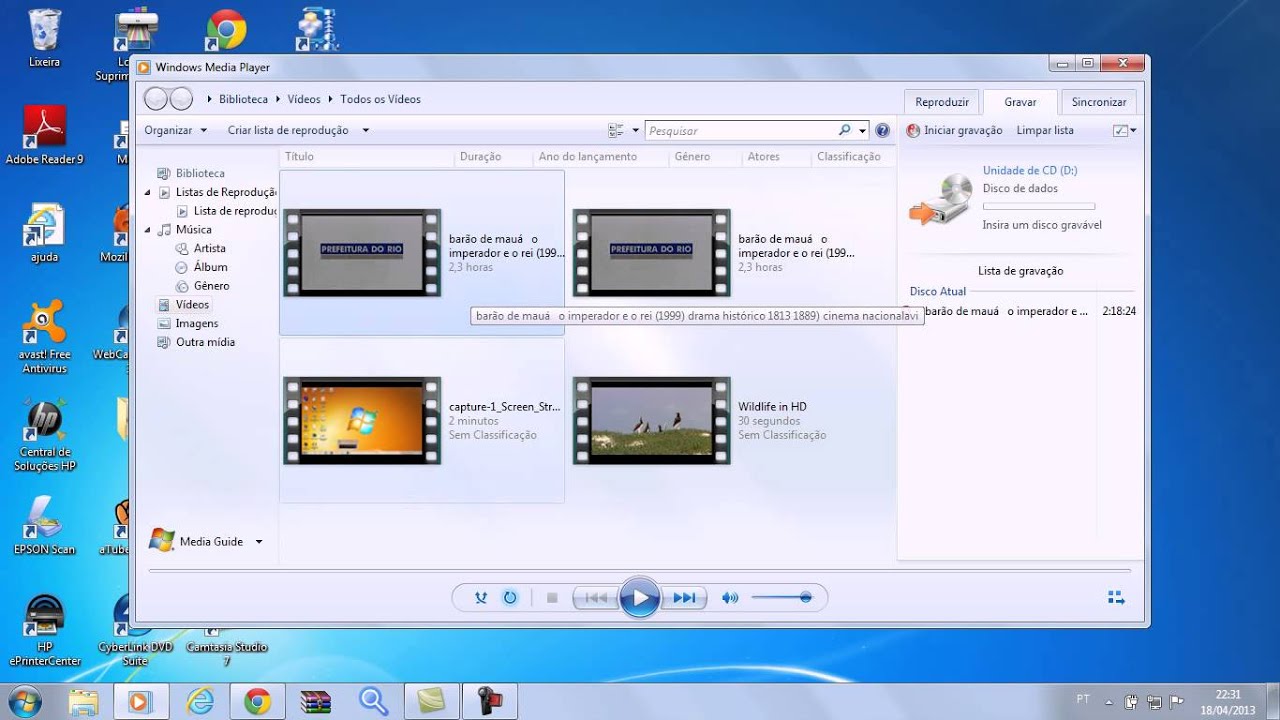The width and height of the screenshot is (1280, 720).
Task: Click the Biblioteca breadcrumb arrow
Action: coord(277,99)
